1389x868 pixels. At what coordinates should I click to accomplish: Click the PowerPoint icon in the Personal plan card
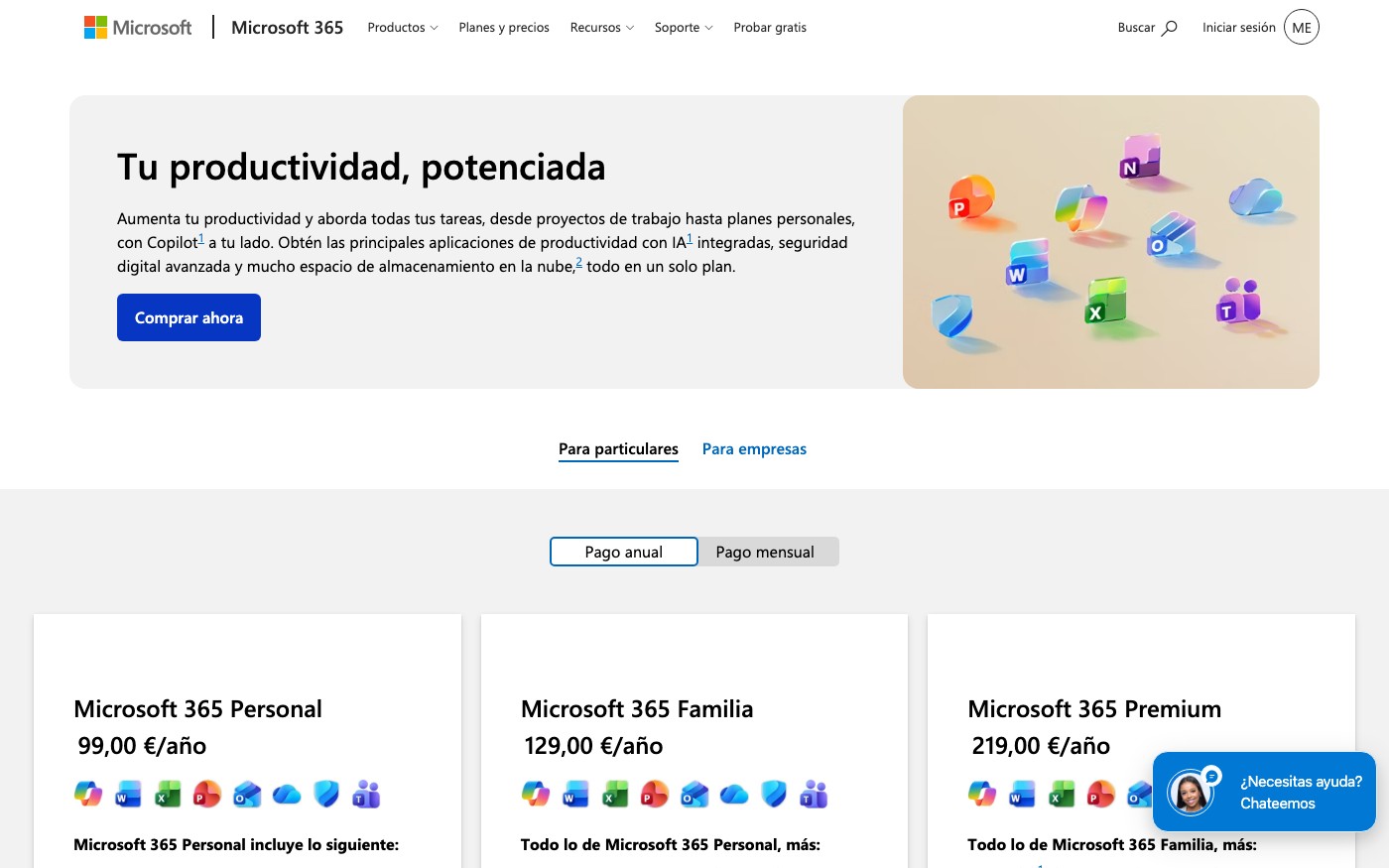207,794
